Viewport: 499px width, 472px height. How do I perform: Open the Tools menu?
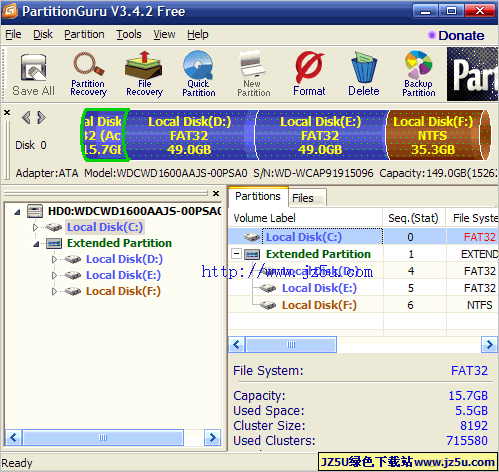tap(129, 35)
